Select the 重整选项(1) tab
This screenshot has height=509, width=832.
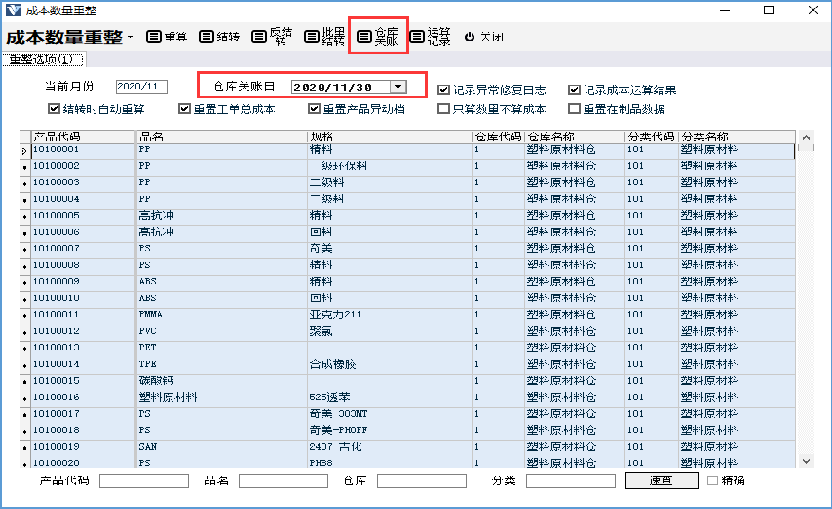pyautogui.click(x=40, y=60)
